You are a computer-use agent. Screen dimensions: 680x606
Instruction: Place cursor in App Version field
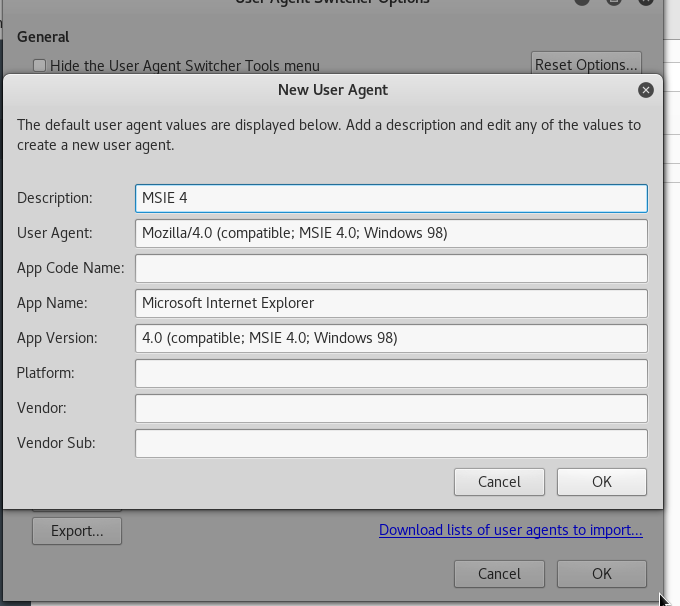391,338
